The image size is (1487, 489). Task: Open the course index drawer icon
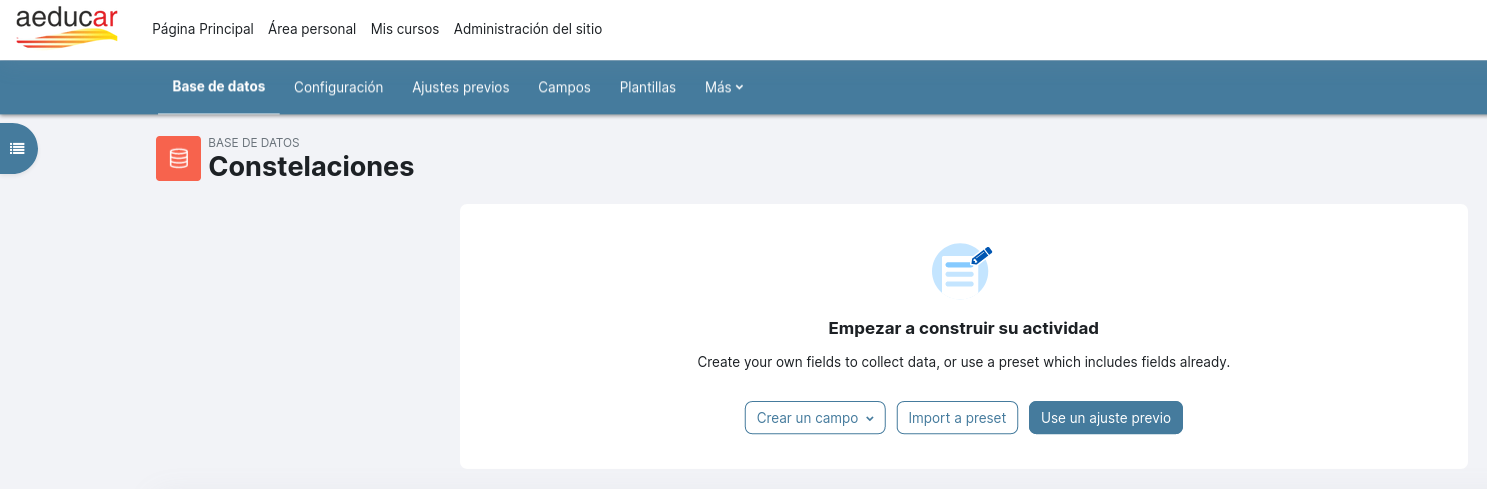coord(17,148)
